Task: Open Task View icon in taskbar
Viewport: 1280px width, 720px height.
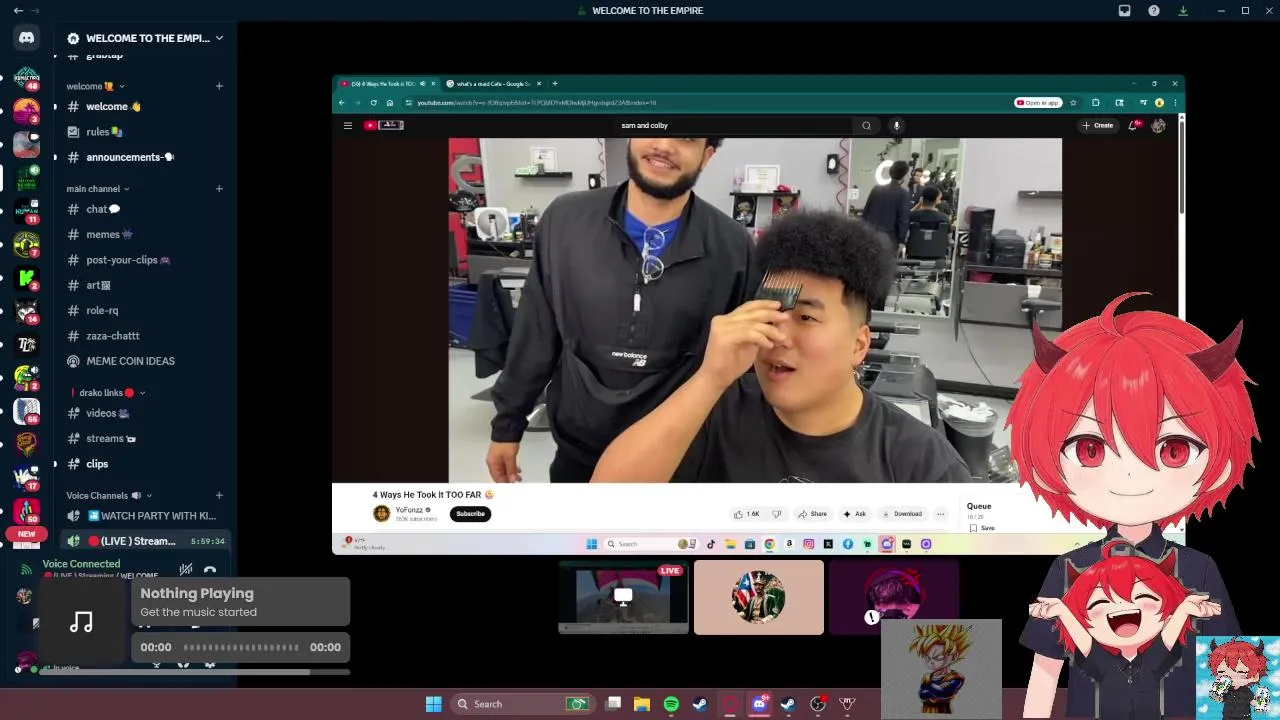Action: pyautogui.click(x=613, y=704)
